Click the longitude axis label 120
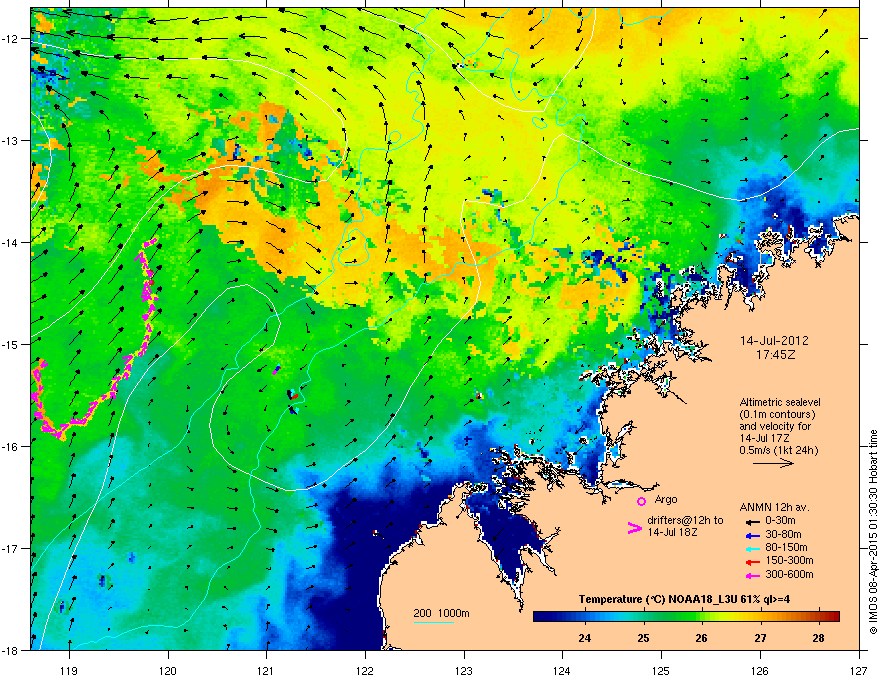Viewport: 880px width, 680px height. (168, 670)
